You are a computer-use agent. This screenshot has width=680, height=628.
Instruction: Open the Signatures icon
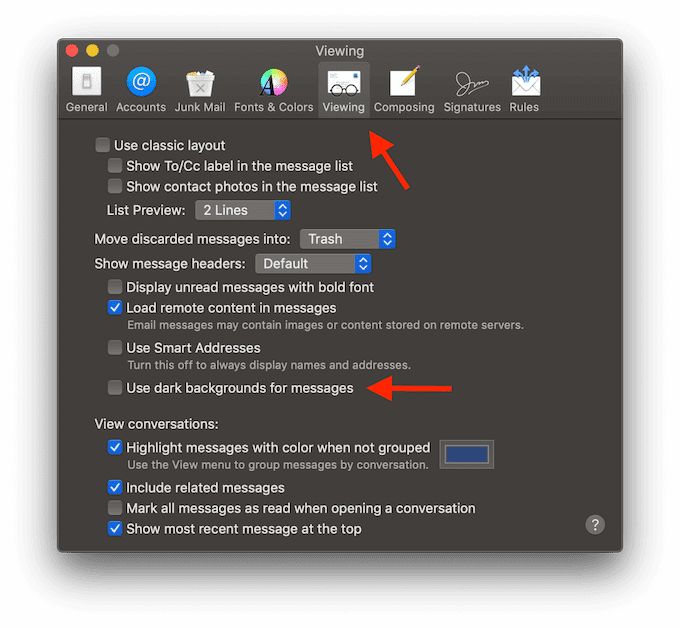pyautogui.click(x=472, y=83)
